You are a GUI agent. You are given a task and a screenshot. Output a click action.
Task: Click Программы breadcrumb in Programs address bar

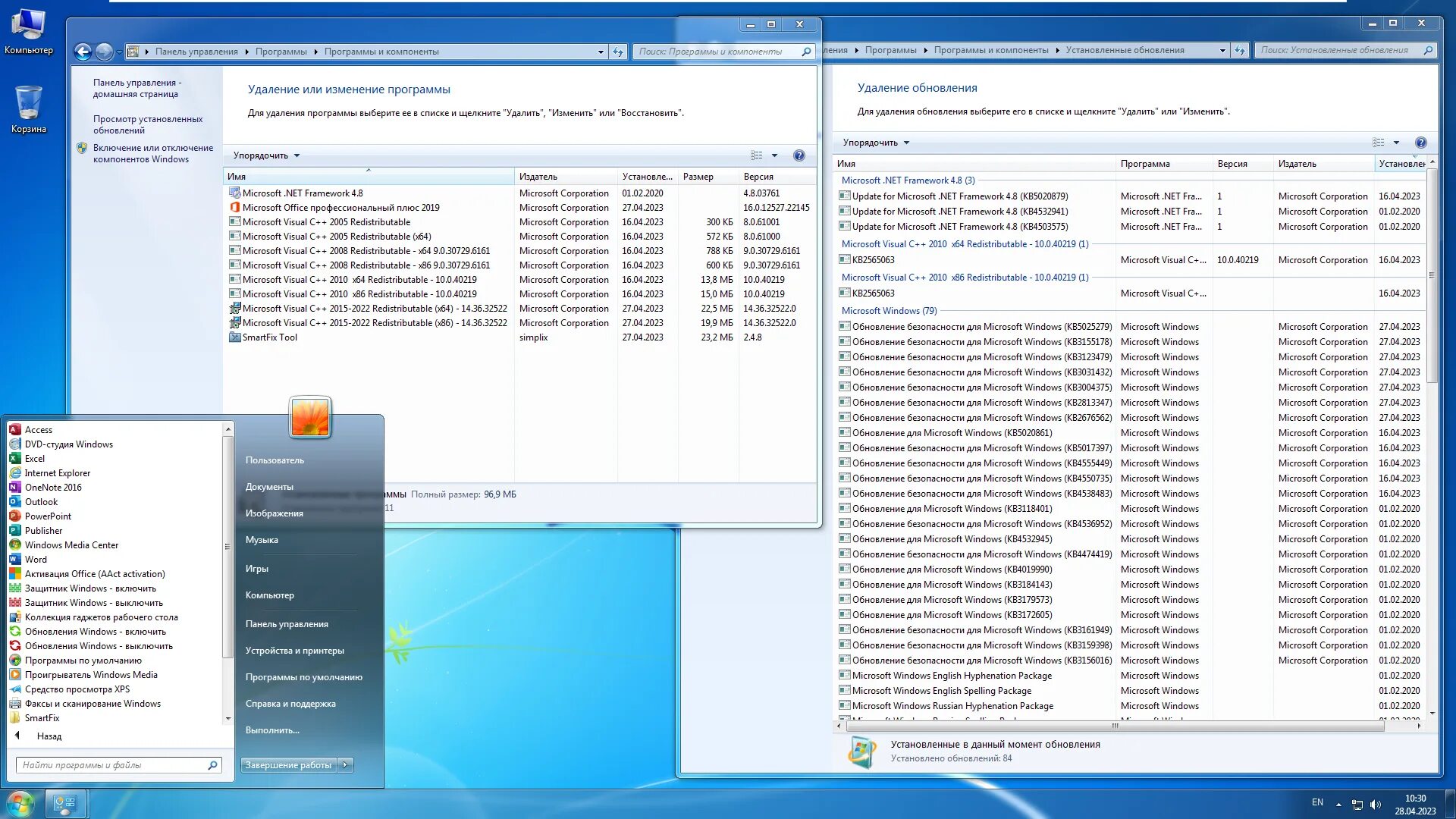(x=281, y=52)
